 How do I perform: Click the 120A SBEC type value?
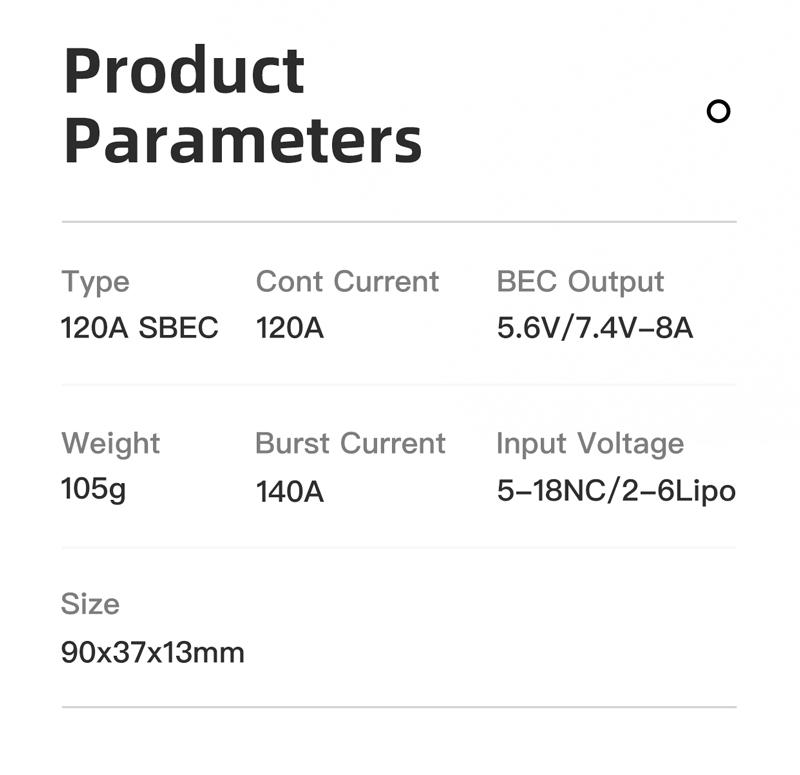(140, 328)
